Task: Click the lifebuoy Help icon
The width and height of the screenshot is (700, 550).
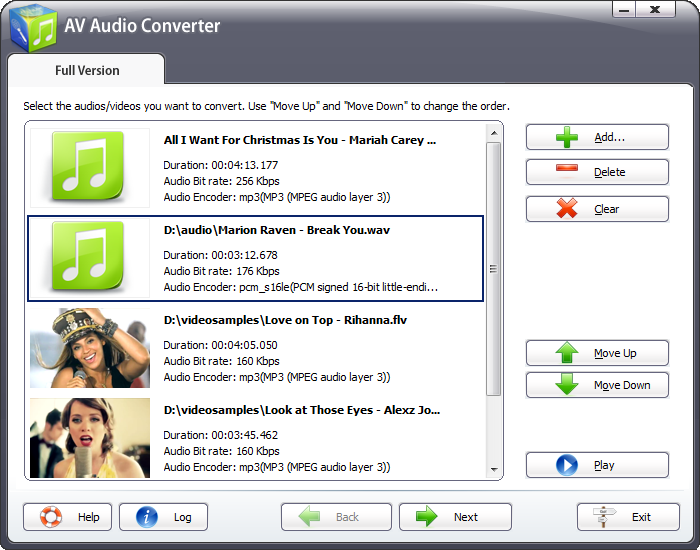Action: point(51,517)
